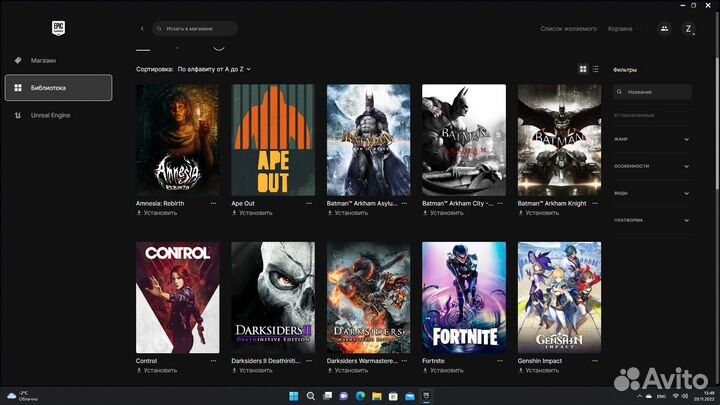Click the filter Название search field
This screenshot has width=720, height=405.
(652, 92)
